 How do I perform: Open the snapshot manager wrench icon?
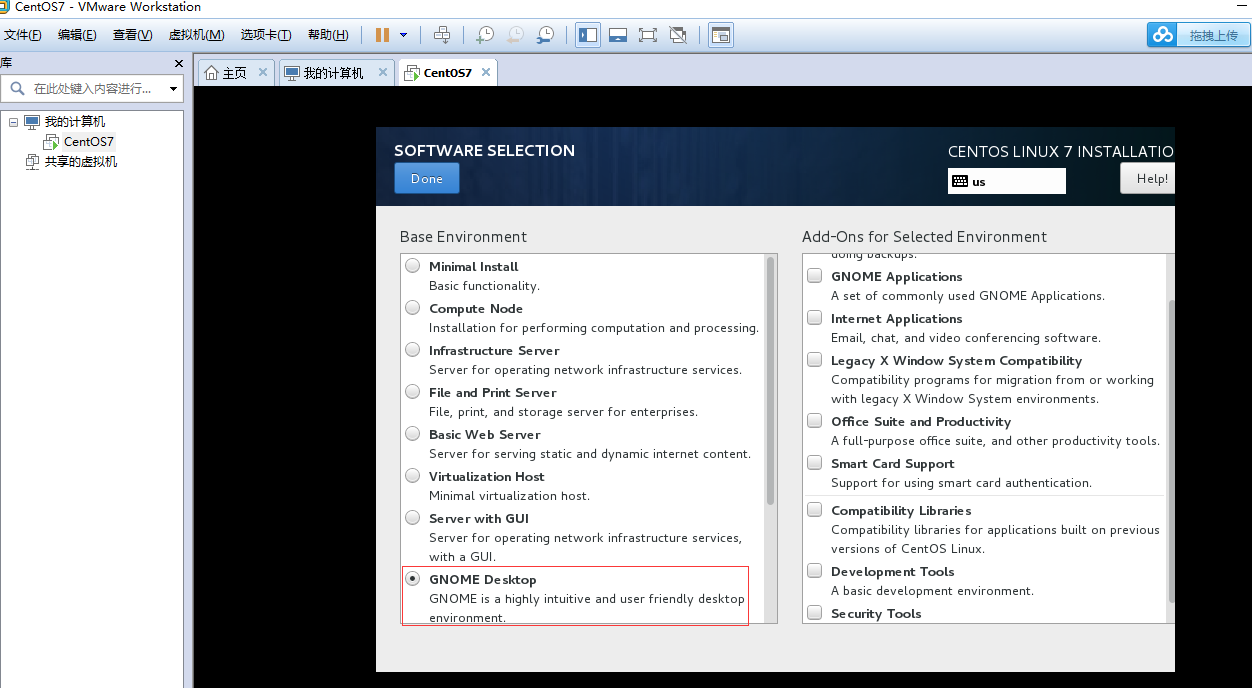click(545, 35)
